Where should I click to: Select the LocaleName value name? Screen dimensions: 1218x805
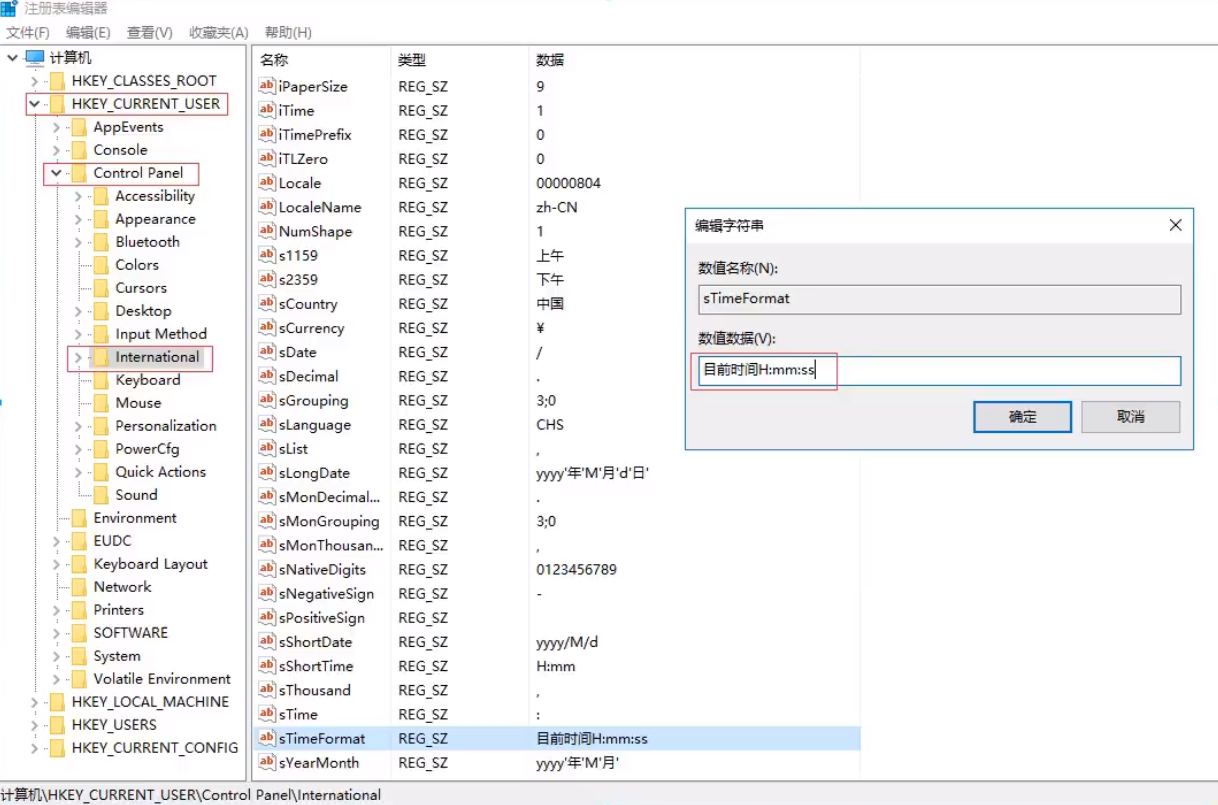320,207
